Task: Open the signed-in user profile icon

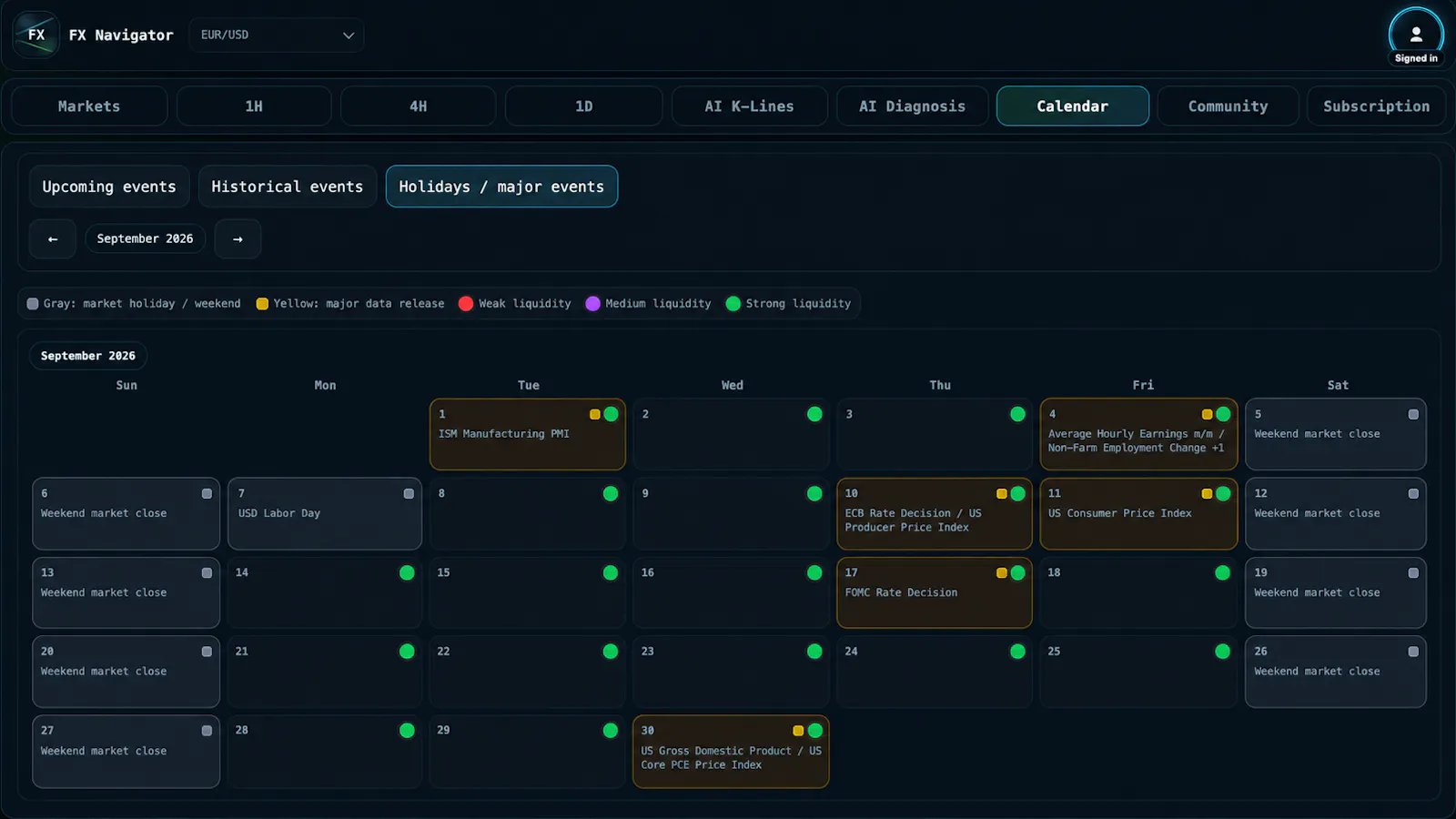Action: [1416, 35]
